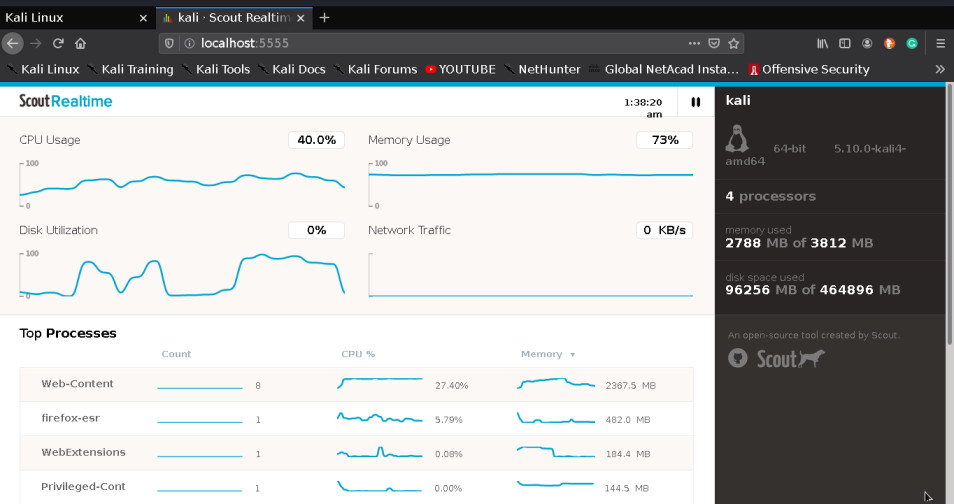Viewport: 954px width, 504px height.
Task: Open the Offensive Security bookmark
Action: [x=809, y=69]
